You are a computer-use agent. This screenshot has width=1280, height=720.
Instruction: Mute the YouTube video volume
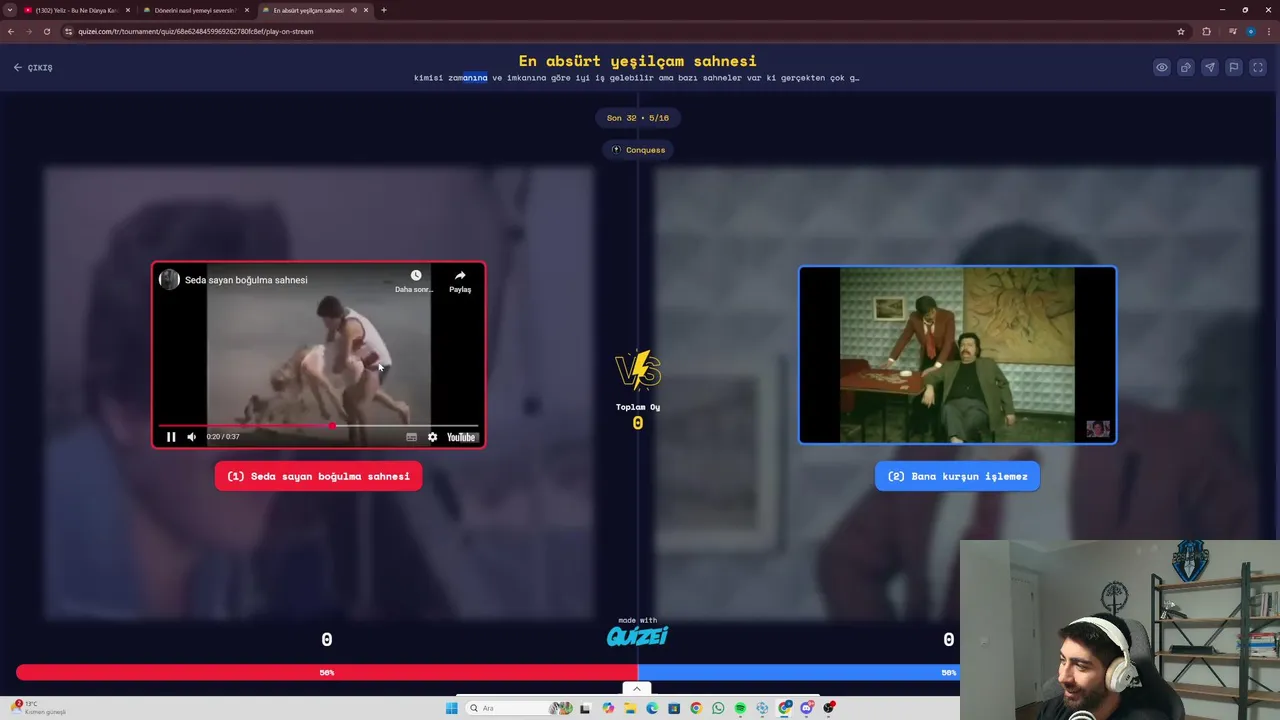(x=192, y=437)
